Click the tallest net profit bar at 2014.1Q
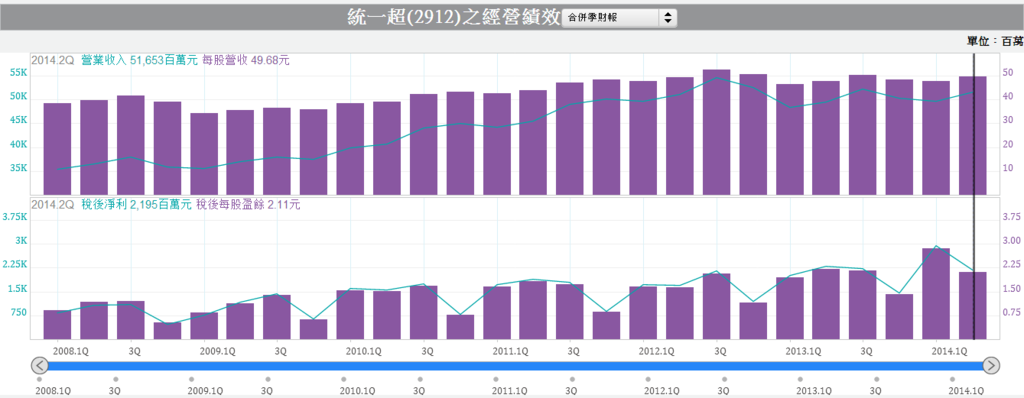Screen dimensions: 1024x398 pyautogui.click(x=936, y=293)
